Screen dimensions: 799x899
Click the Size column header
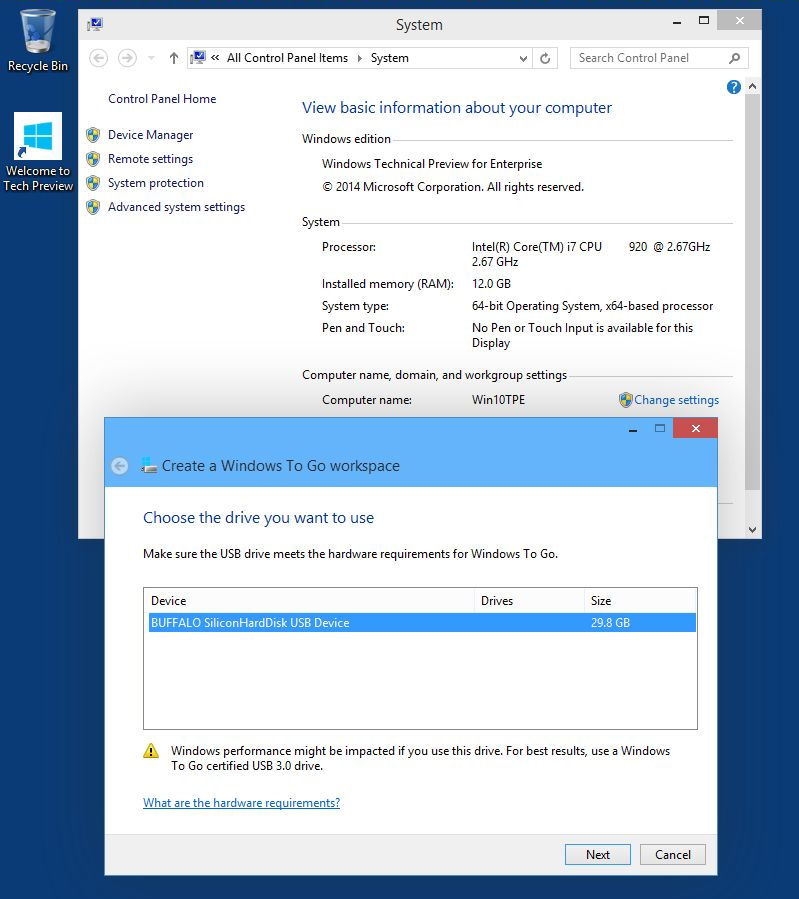[640, 601]
